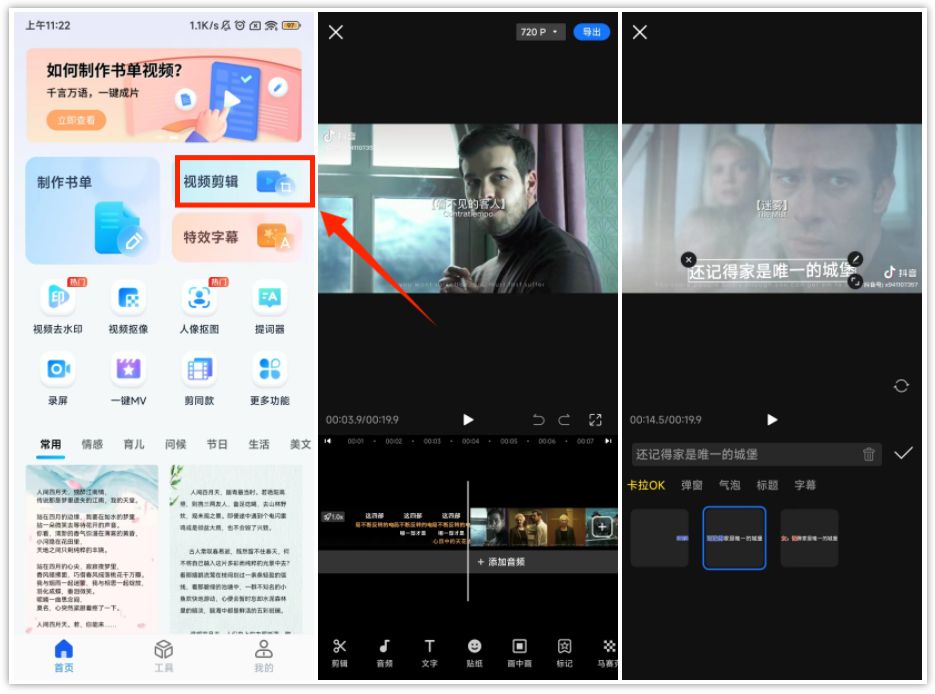Screen dimensions: 935x694
Task: Select the 问候 category tab
Action: [x=176, y=444]
